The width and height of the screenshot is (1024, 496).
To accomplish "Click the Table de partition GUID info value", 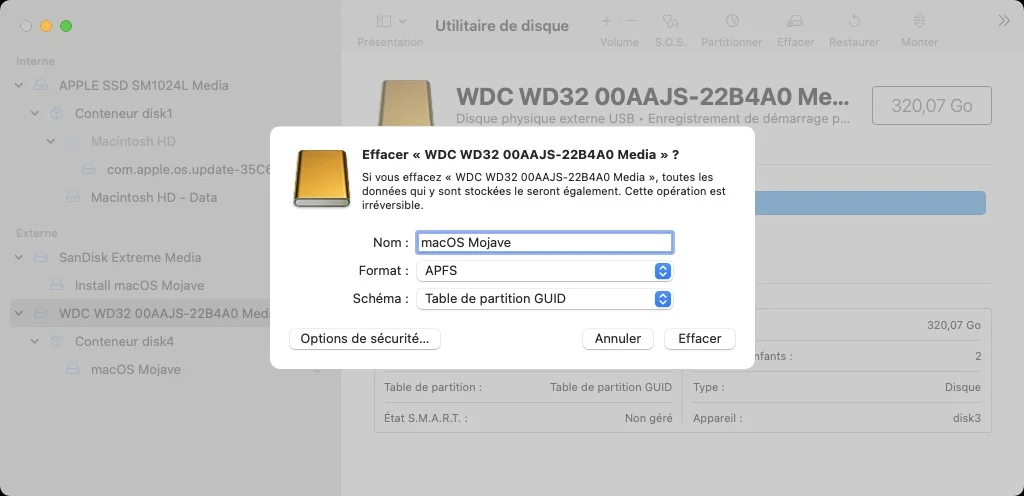I will coord(611,387).
